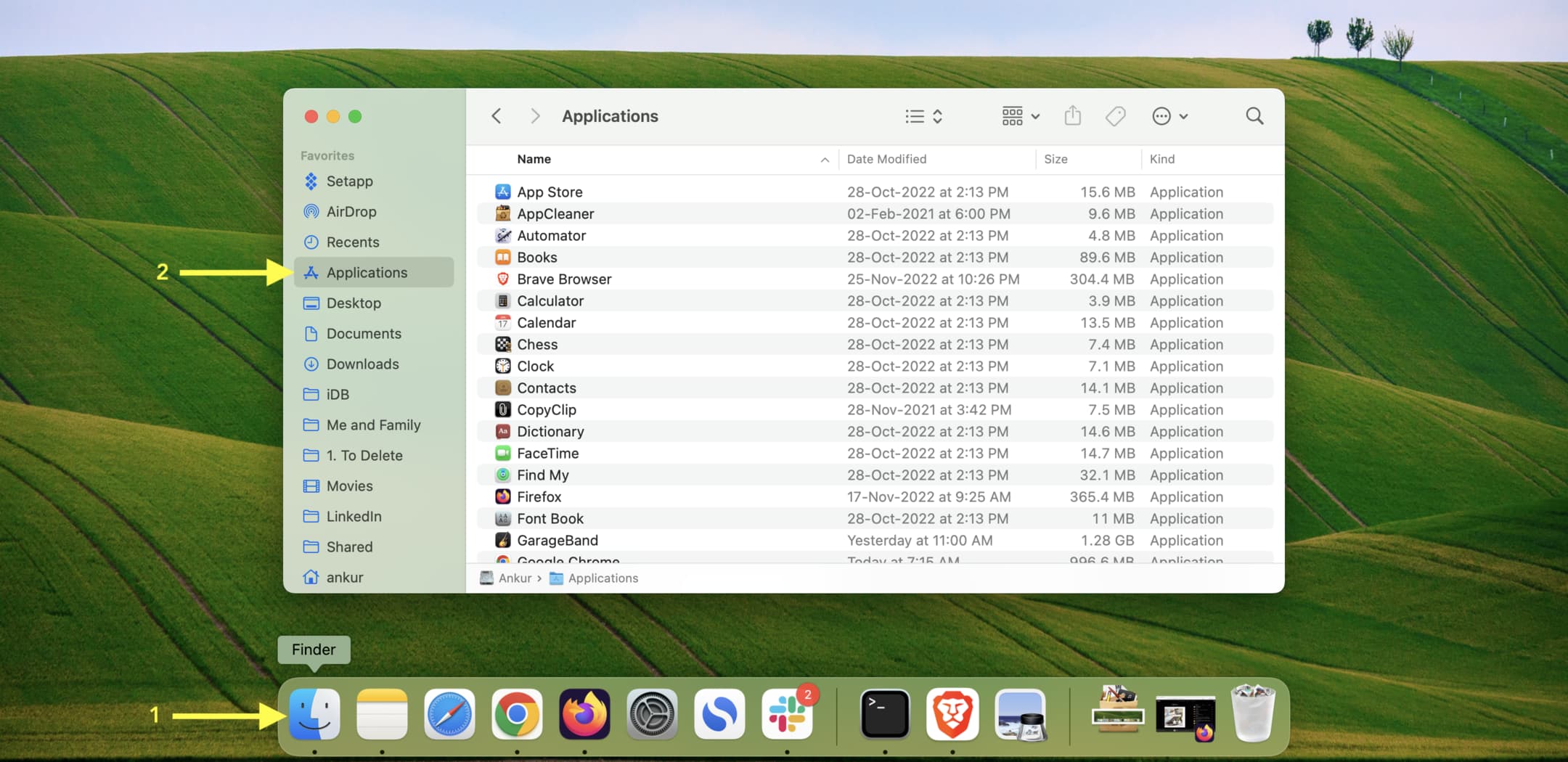Click Ankur in the path bar
The width and height of the screenshot is (1568, 762).
click(x=506, y=578)
